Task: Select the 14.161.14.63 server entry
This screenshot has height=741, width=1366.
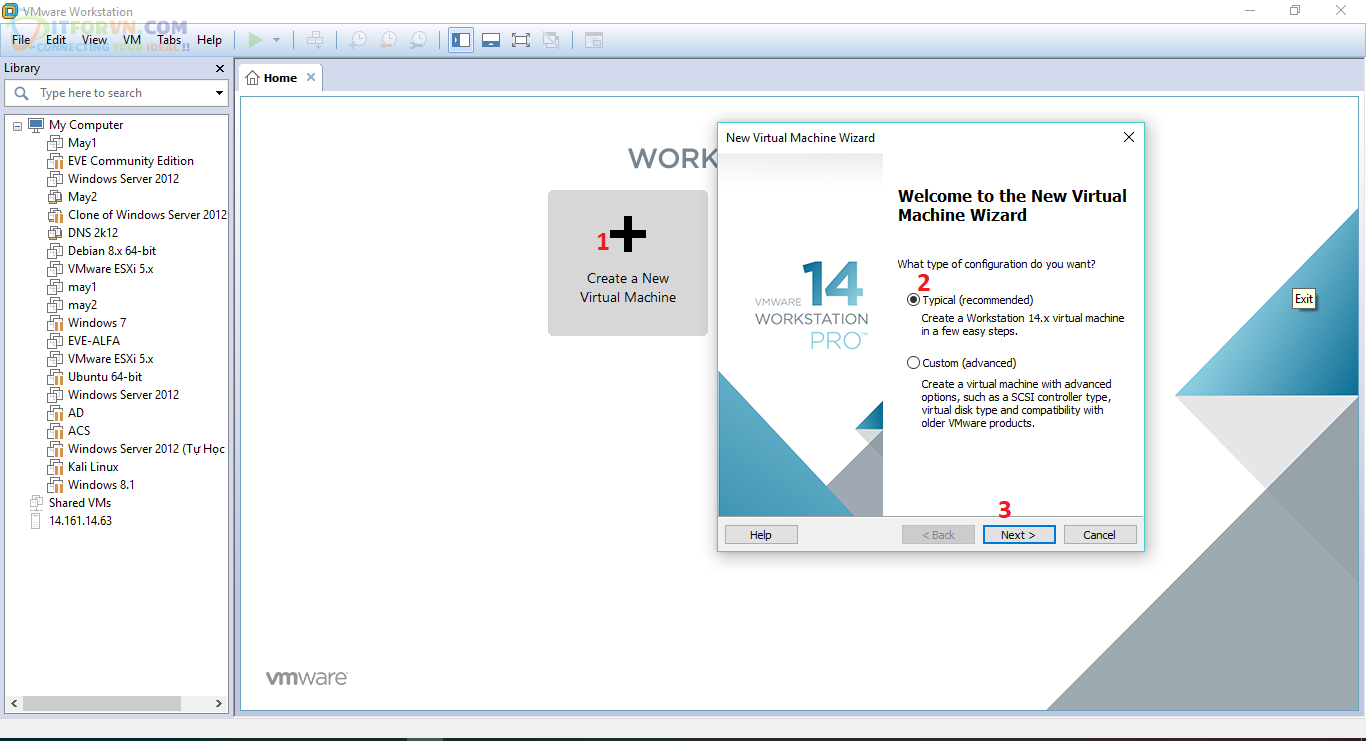Action: [x=81, y=521]
